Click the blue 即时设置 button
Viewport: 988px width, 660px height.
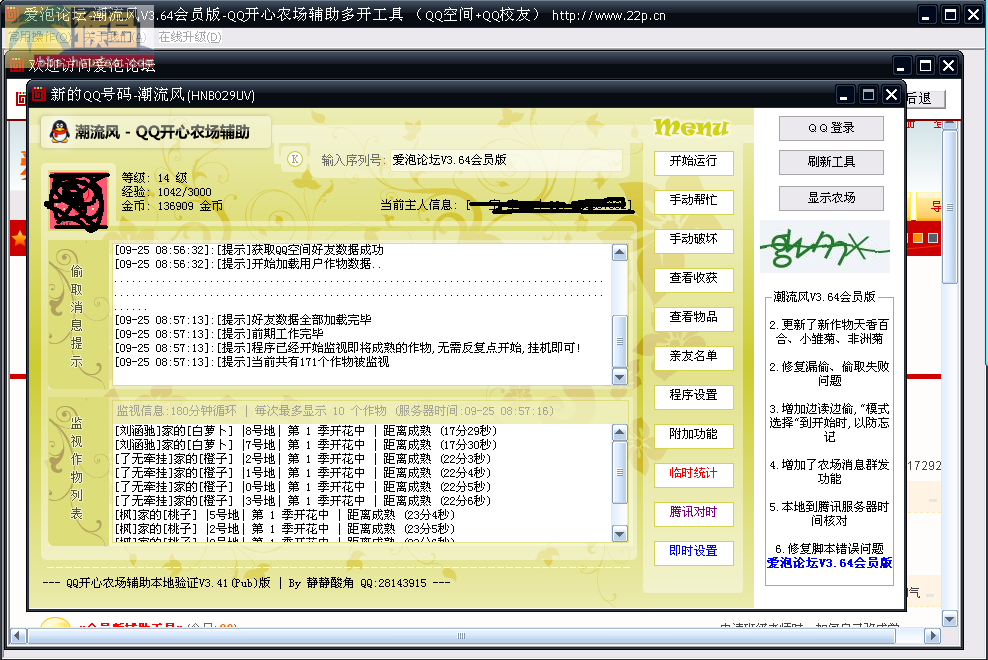[694, 552]
